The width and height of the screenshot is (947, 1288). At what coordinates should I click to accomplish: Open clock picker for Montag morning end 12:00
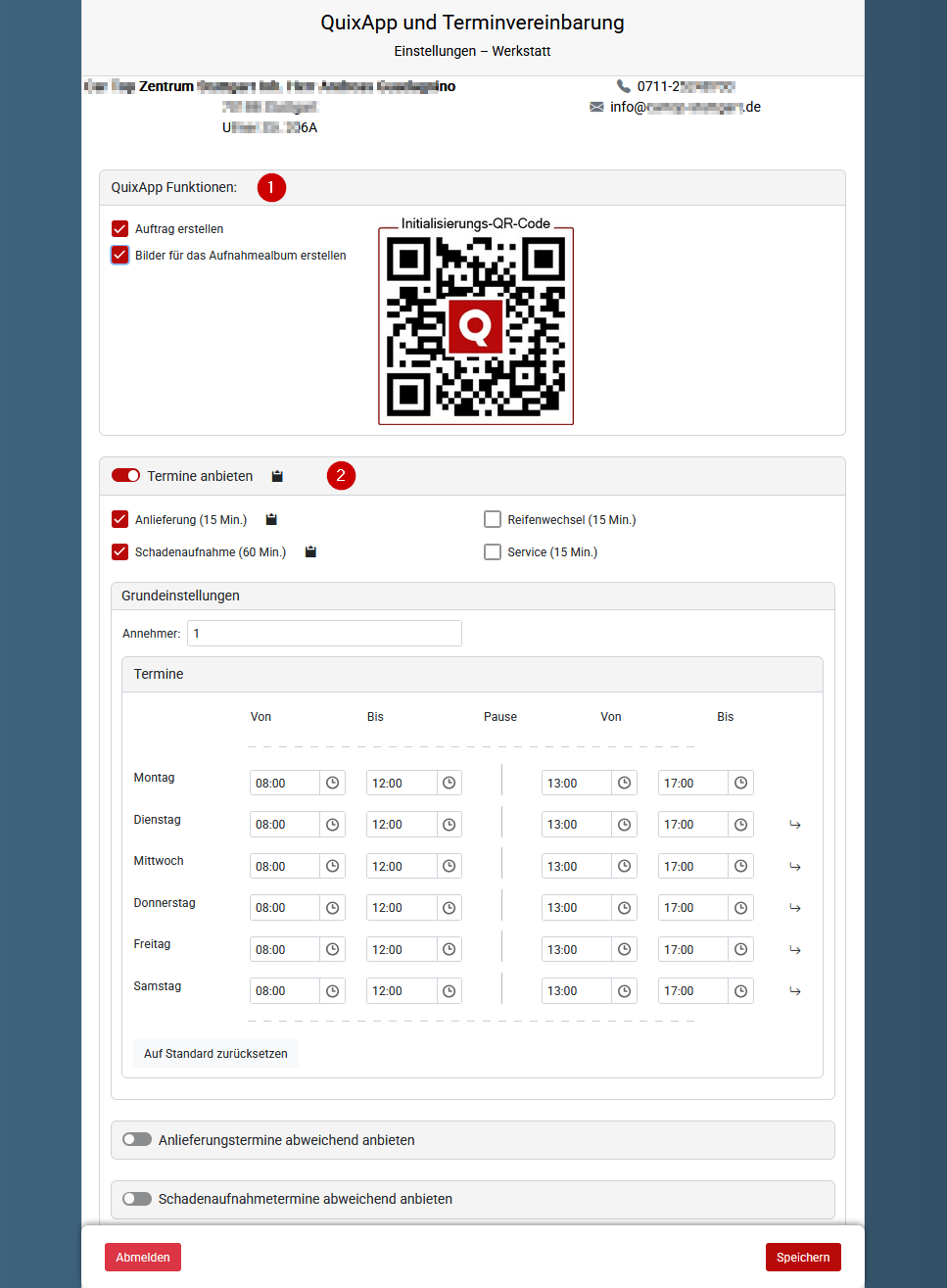pyautogui.click(x=450, y=784)
